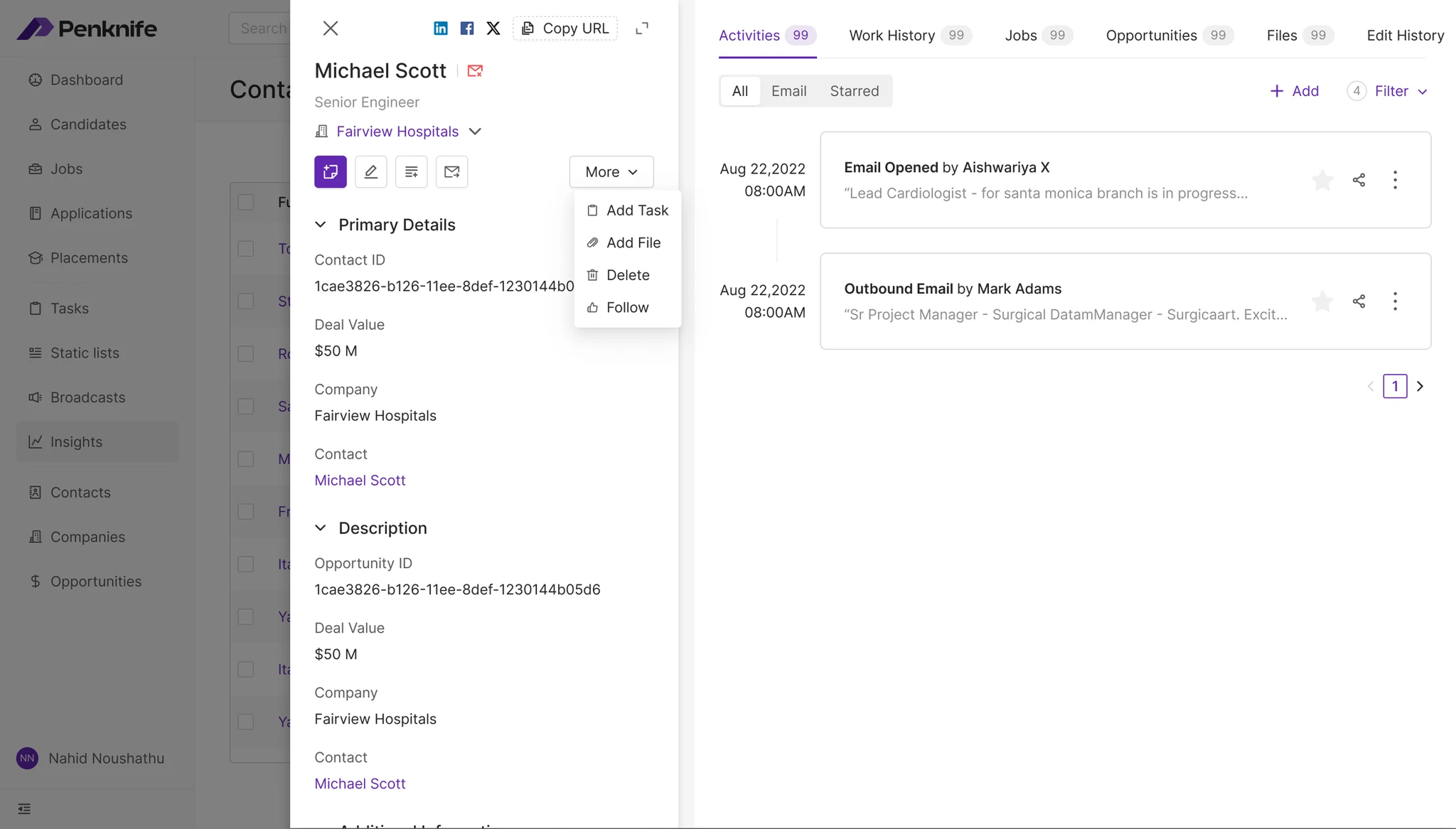The height and width of the screenshot is (829, 1456).
Task: Click the add to list icon button
Action: (x=412, y=172)
